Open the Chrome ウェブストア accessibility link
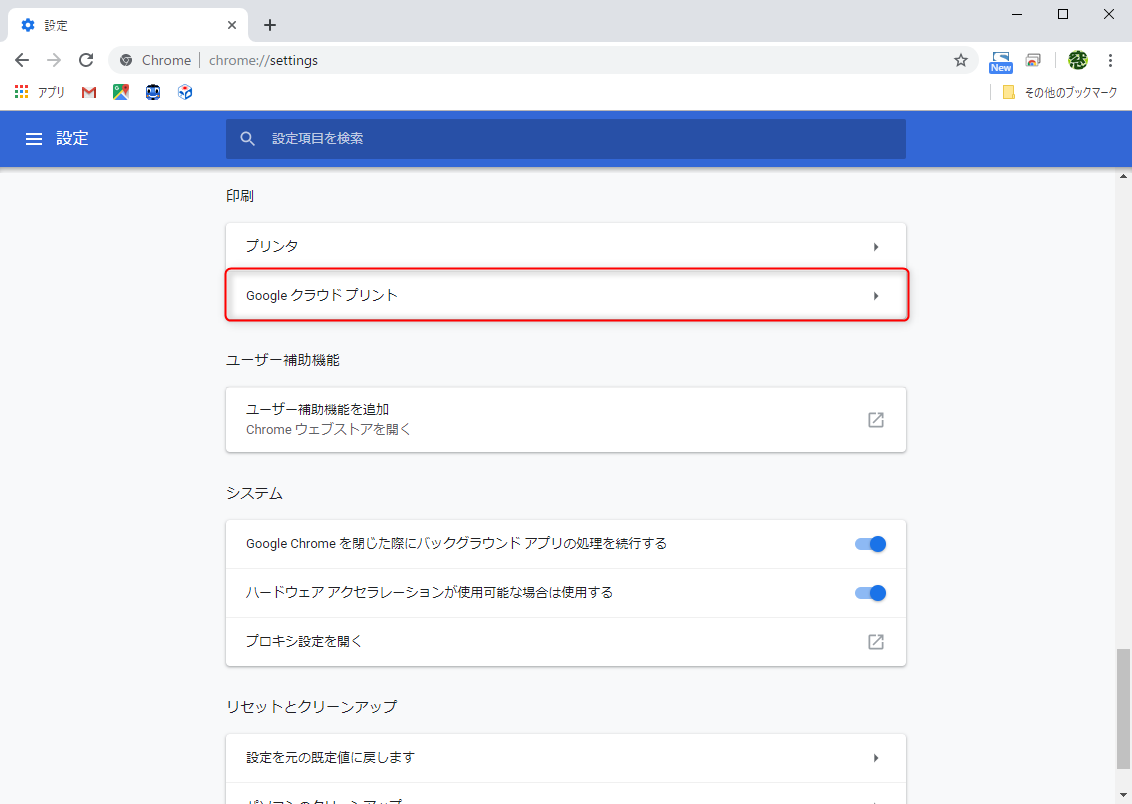The height and width of the screenshot is (804, 1132). pos(566,419)
